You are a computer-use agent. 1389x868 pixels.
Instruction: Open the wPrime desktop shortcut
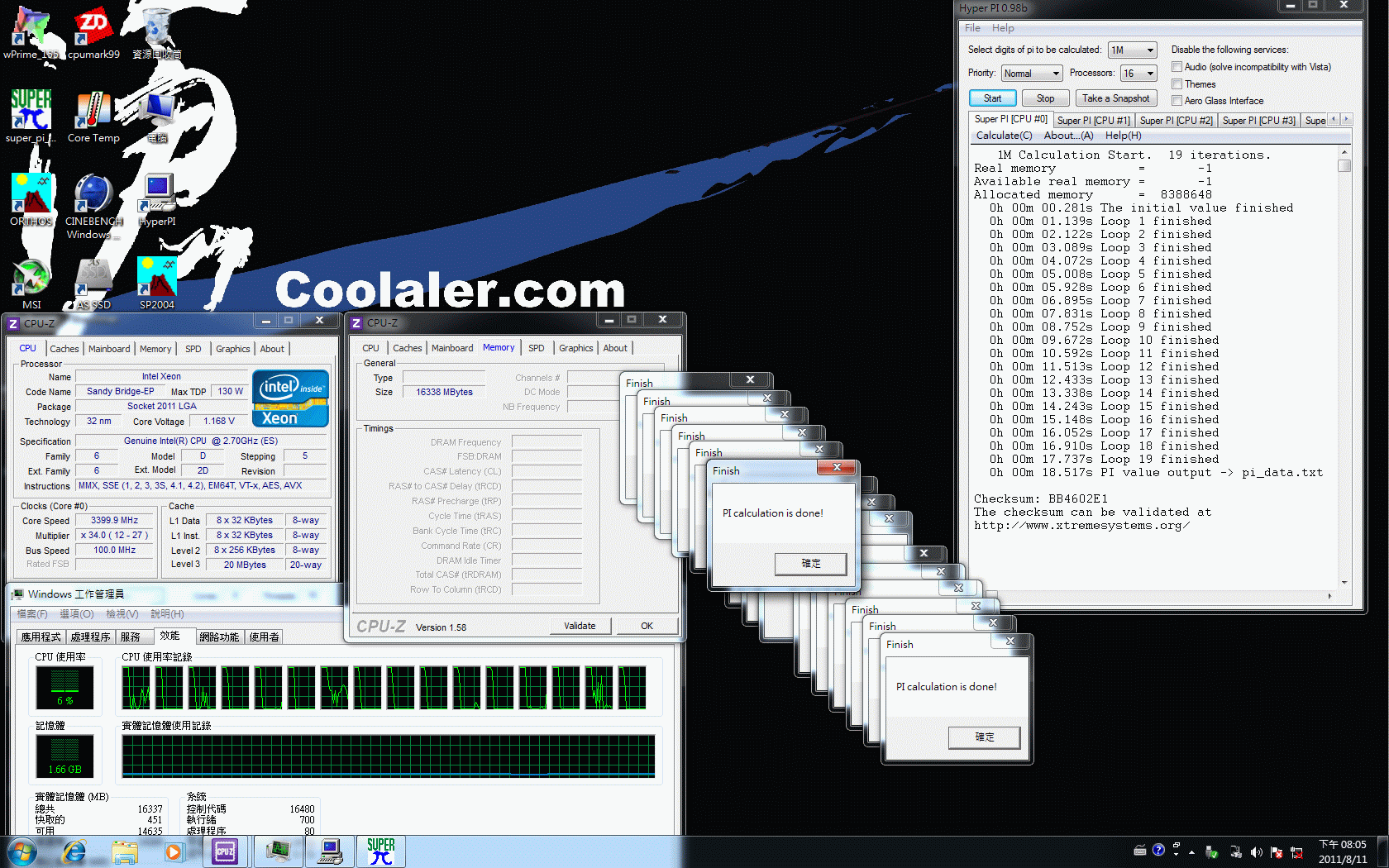(31, 33)
